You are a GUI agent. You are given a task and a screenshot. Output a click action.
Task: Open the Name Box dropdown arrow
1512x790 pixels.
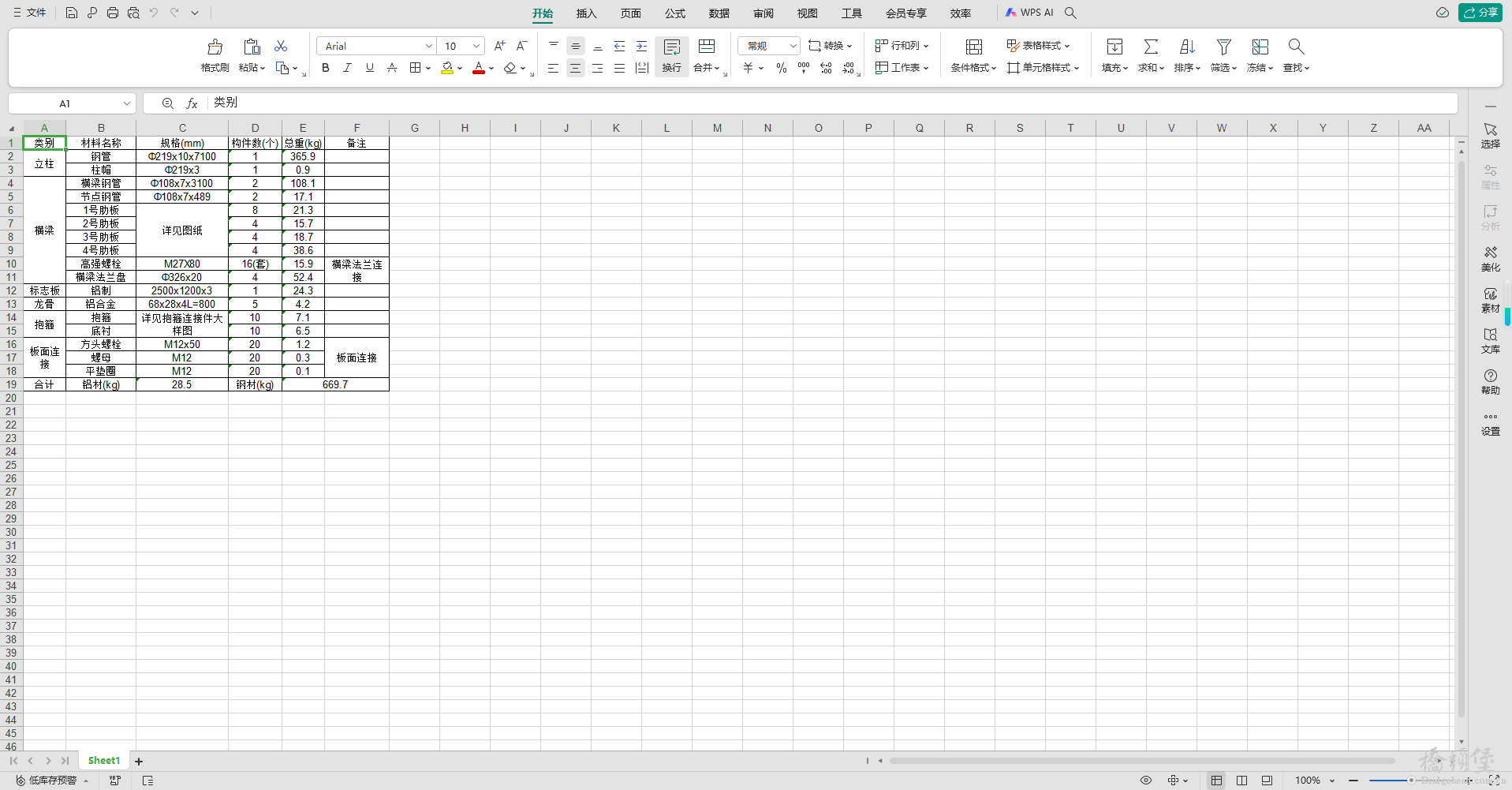point(126,103)
